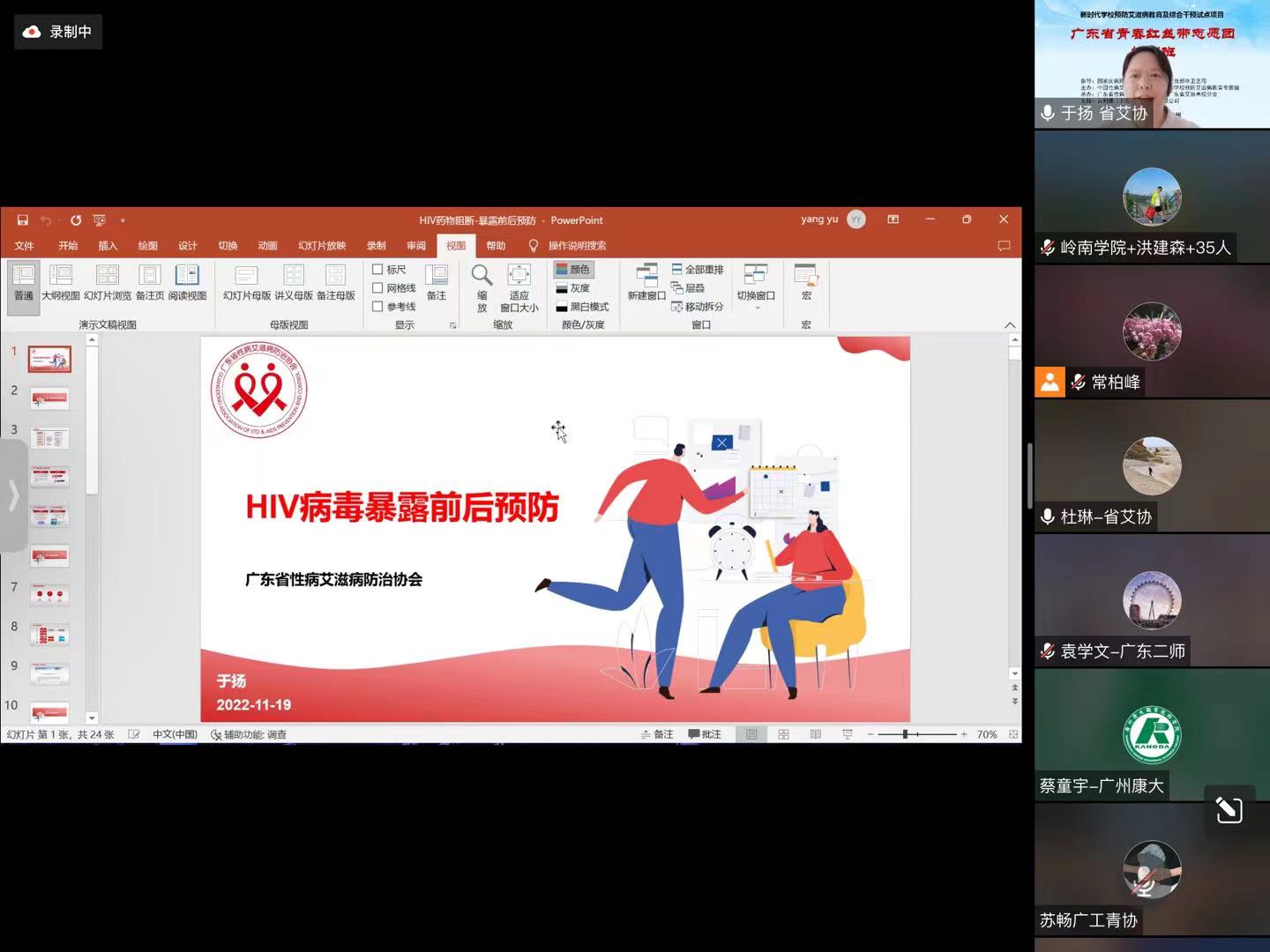
Task: Collapse the ribbon with the chevron arrow
Action: [1010, 325]
